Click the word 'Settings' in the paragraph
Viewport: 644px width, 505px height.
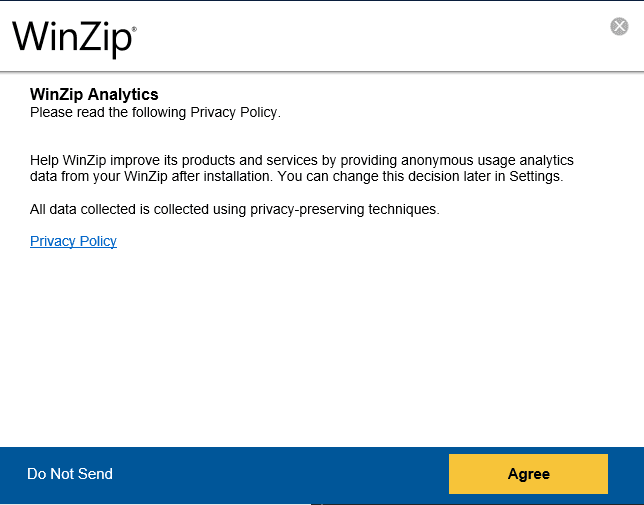click(x=535, y=177)
